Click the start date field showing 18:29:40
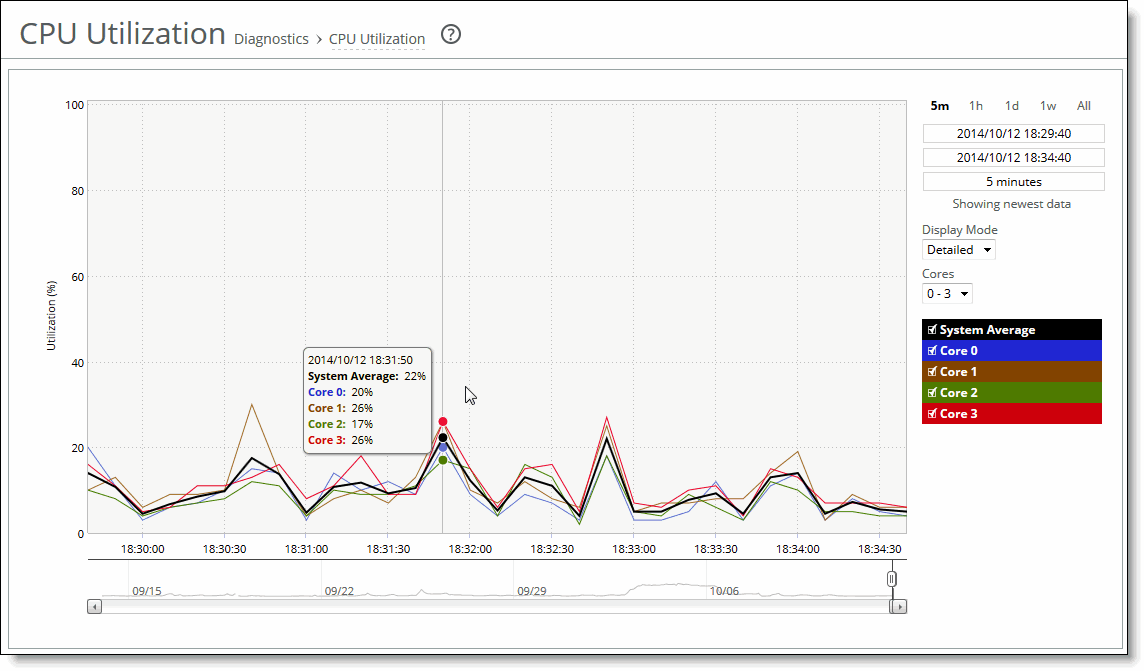The image size is (1144, 671). 1013,133
